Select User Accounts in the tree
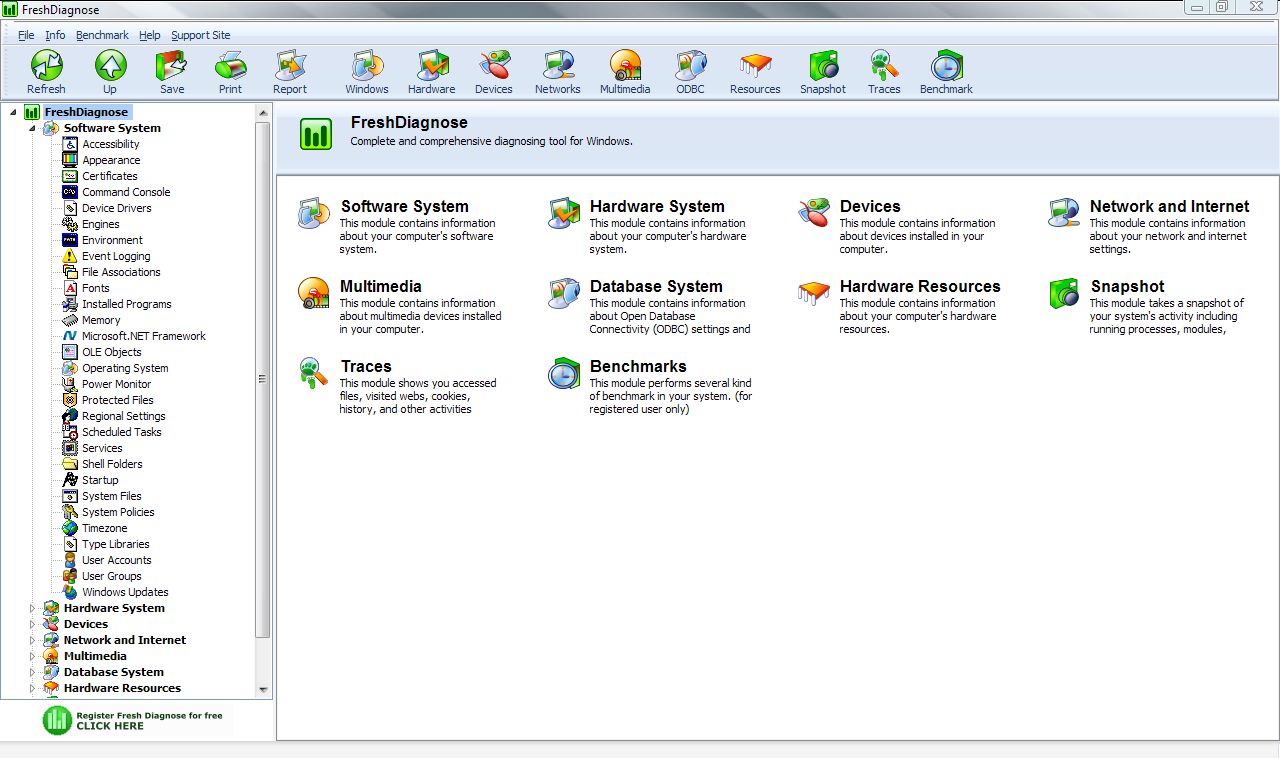The image size is (1280, 758). pos(117,560)
